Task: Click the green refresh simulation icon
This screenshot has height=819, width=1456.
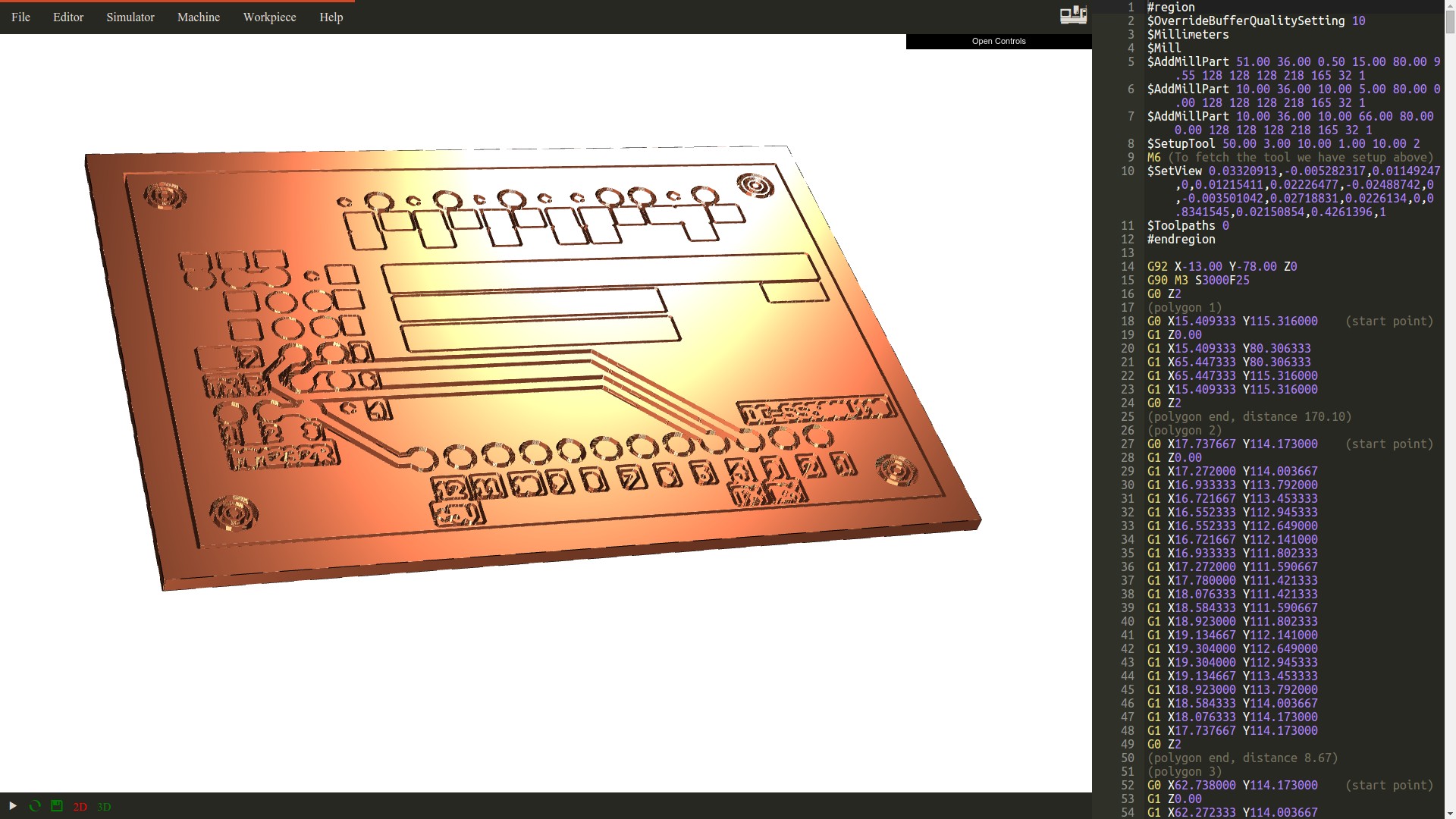Action: click(x=35, y=806)
